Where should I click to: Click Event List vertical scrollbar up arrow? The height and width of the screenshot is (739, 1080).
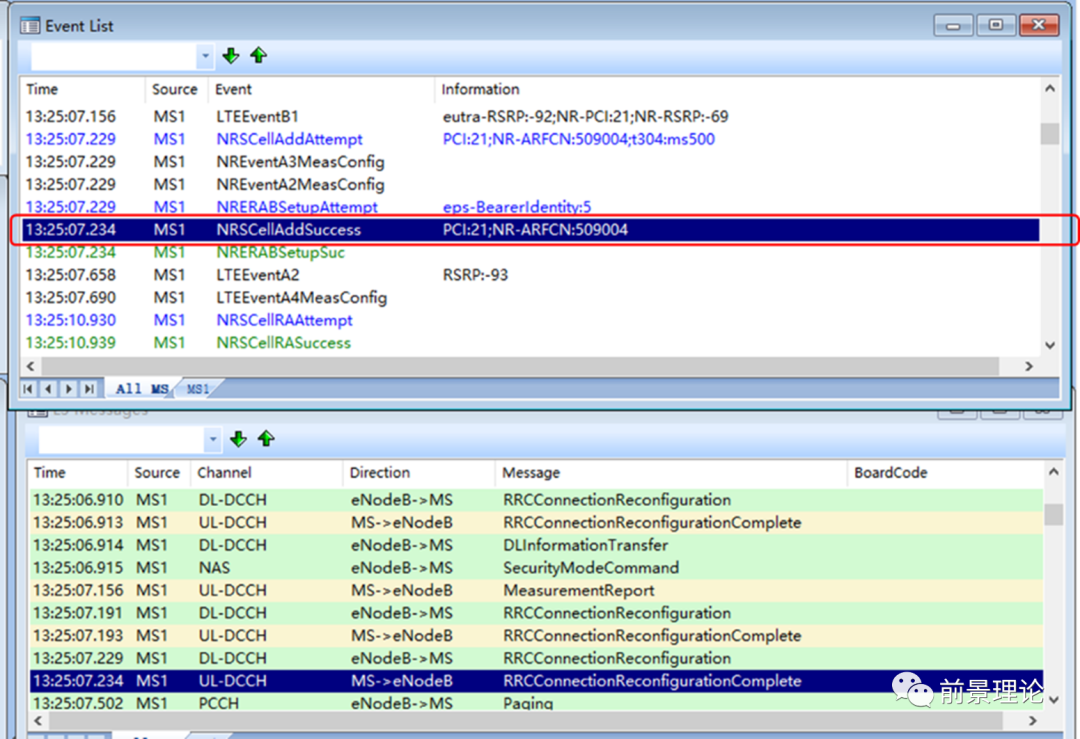[x=1050, y=89]
